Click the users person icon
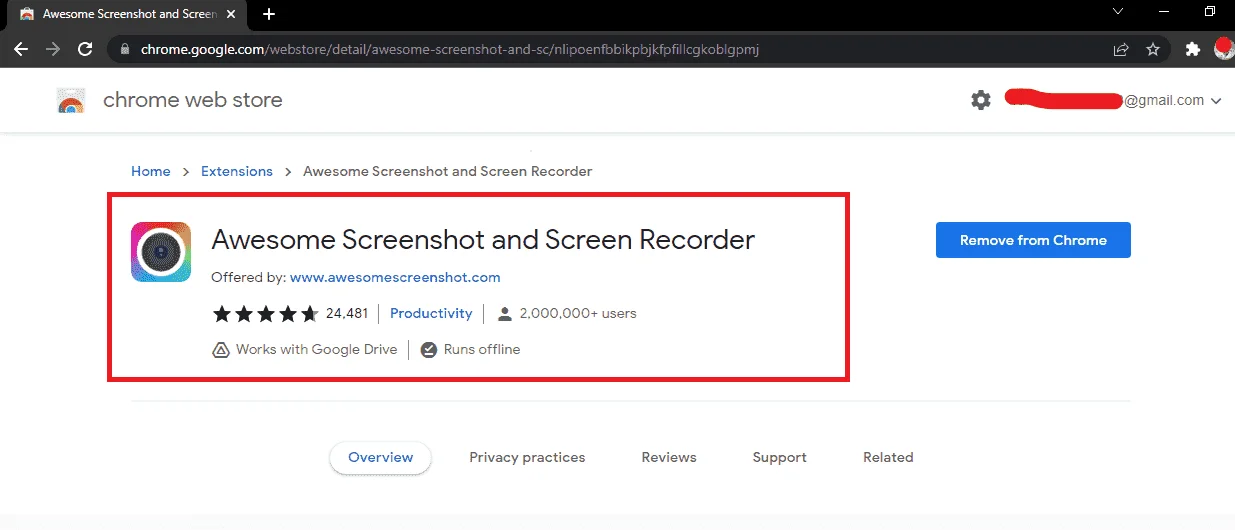The image size is (1235, 530). coord(505,314)
